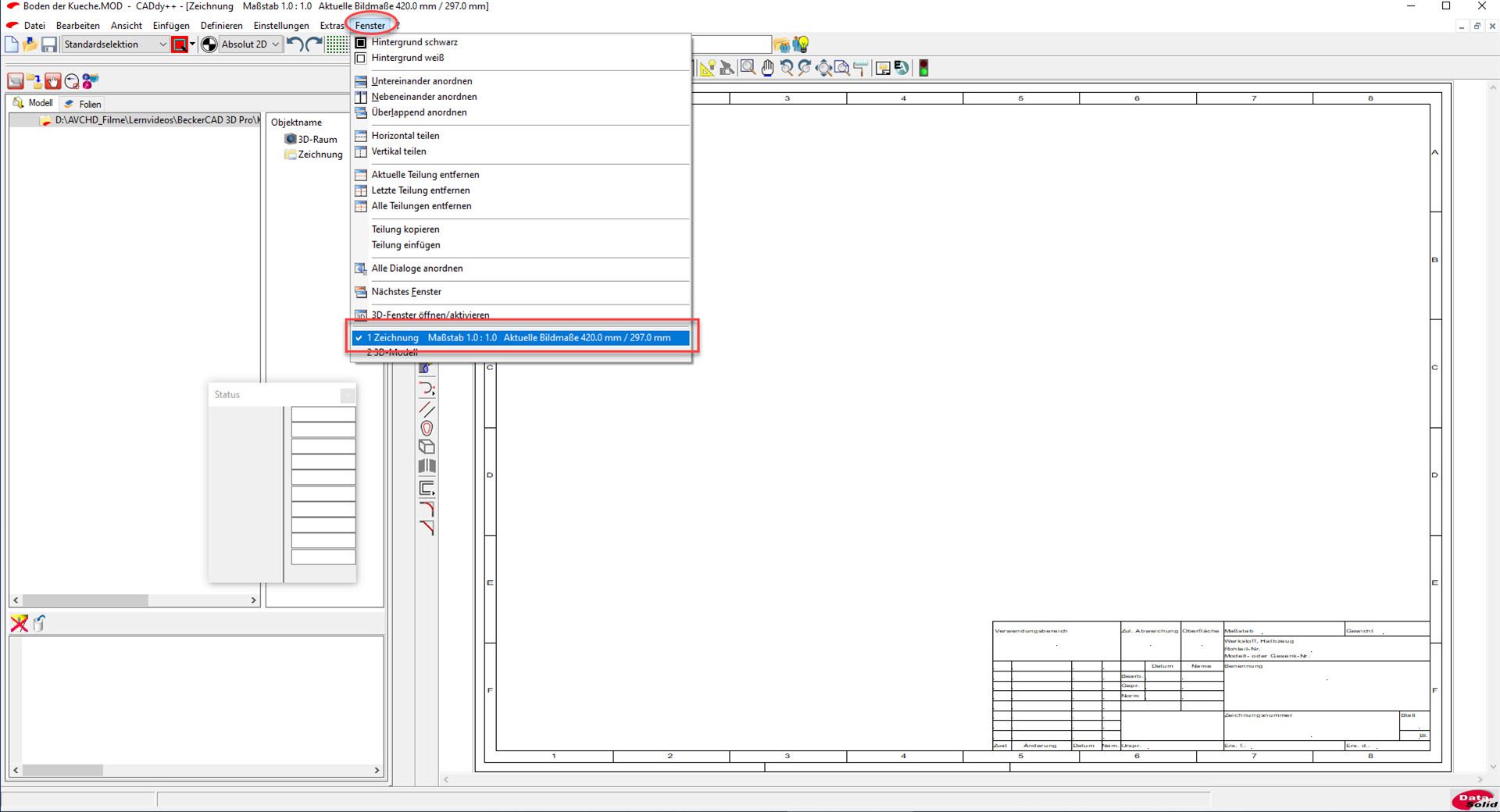Click the Redo arrow
Image resolution: width=1500 pixels, height=812 pixels.
(314, 45)
